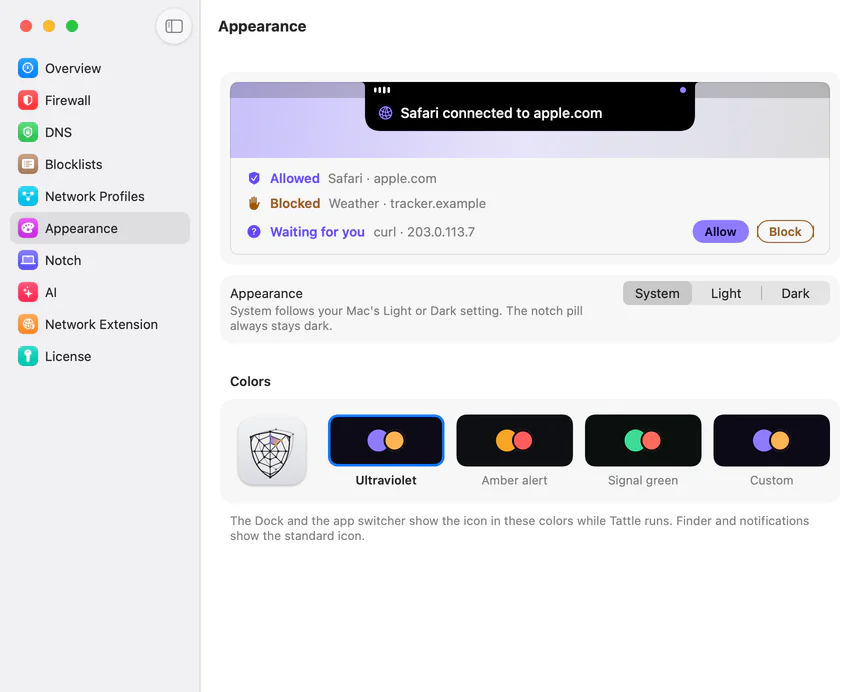
Task: Click the 'Colors' section heading
Action: [250, 381]
